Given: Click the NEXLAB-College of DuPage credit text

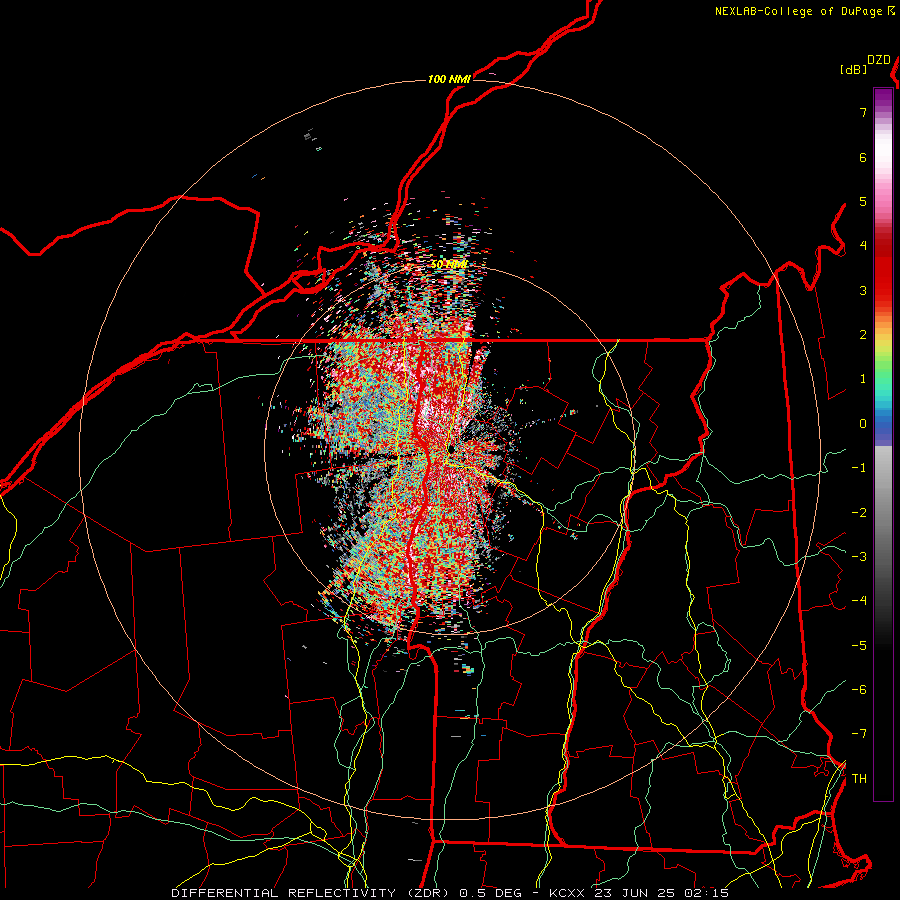Looking at the screenshot, I should click(x=805, y=11).
